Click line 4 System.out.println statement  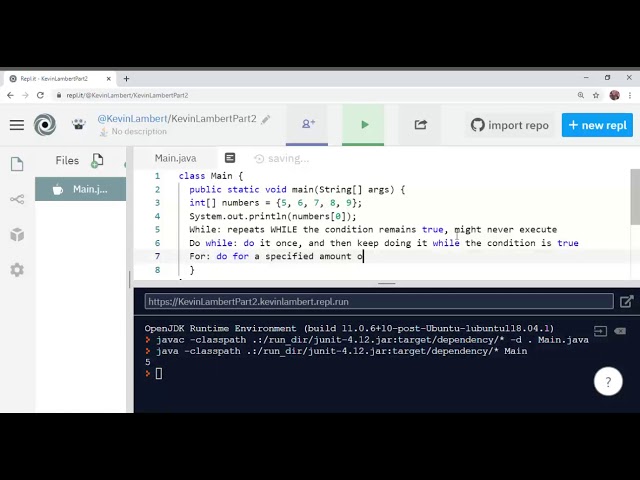(x=273, y=216)
